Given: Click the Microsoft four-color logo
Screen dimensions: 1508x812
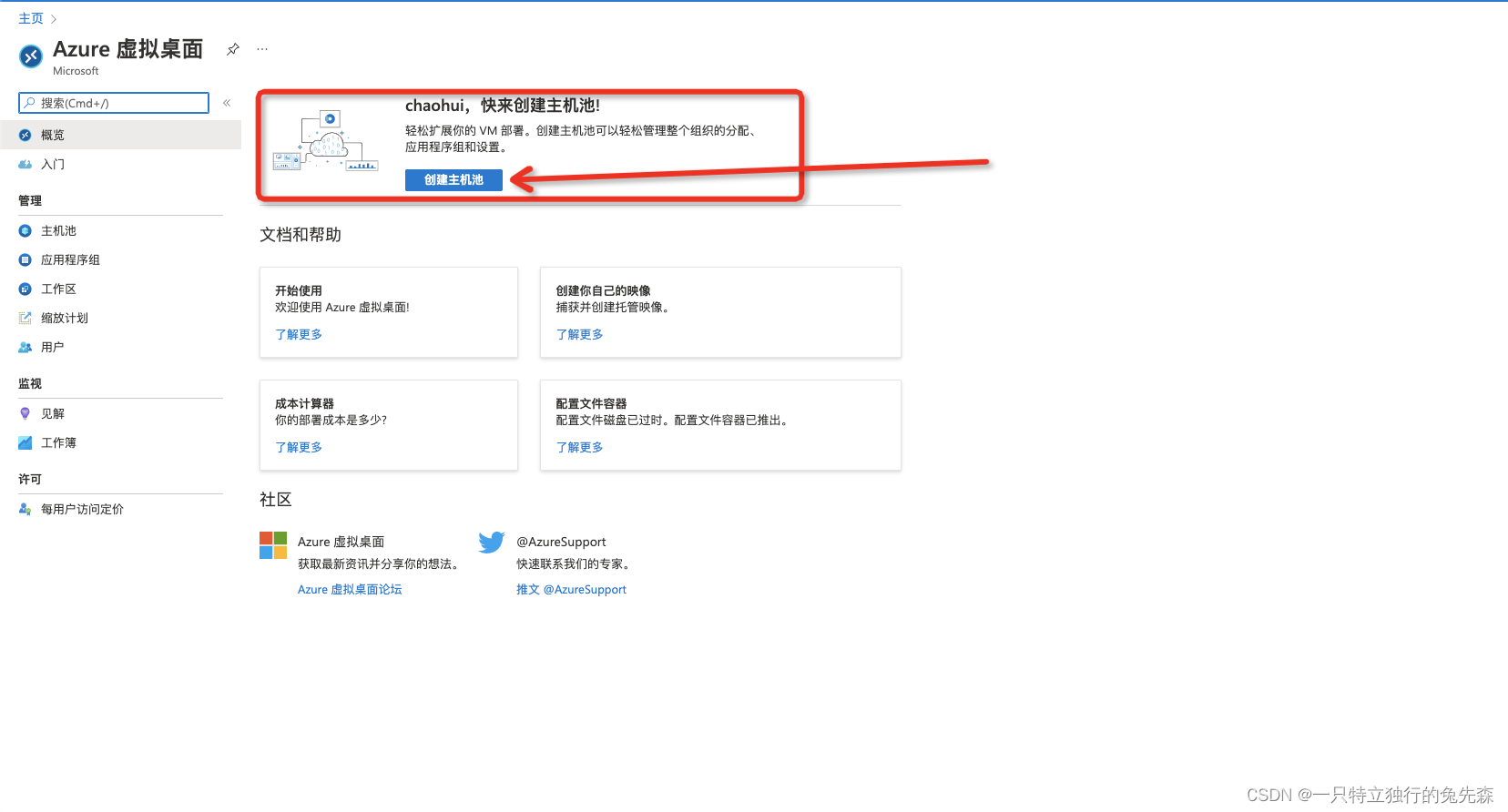Looking at the screenshot, I should (x=273, y=545).
